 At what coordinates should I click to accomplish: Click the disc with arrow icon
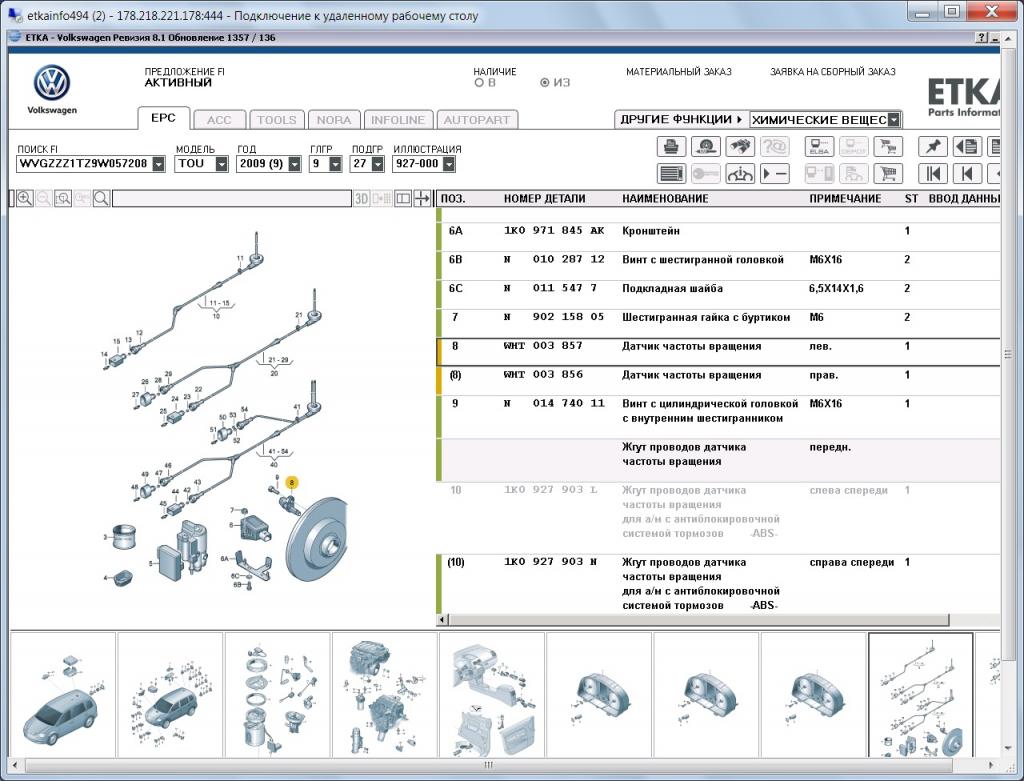705,146
